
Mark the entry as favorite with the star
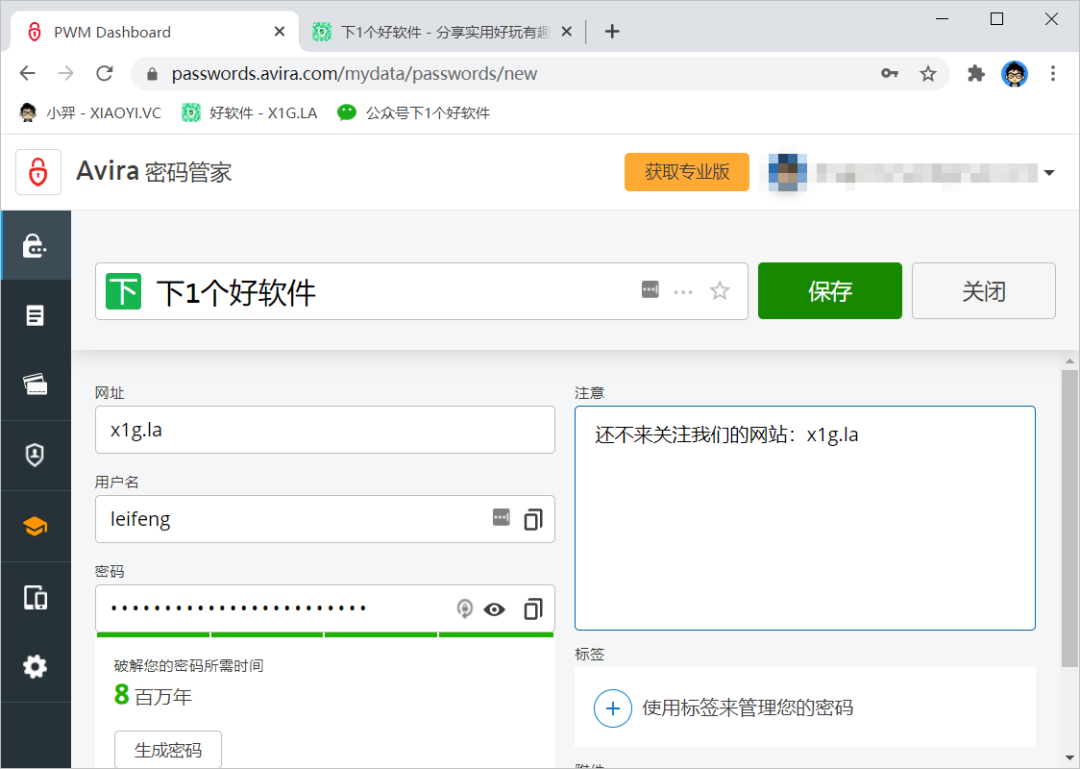click(720, 291)
